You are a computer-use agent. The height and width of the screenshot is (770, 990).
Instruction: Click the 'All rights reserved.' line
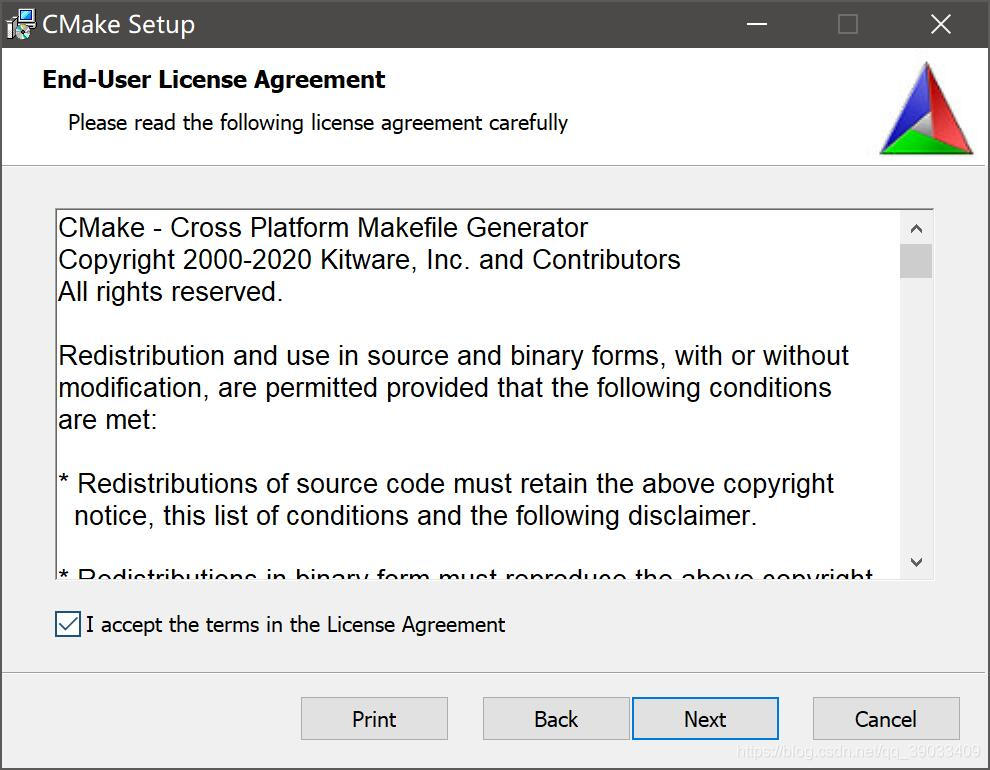coord(170,292)
